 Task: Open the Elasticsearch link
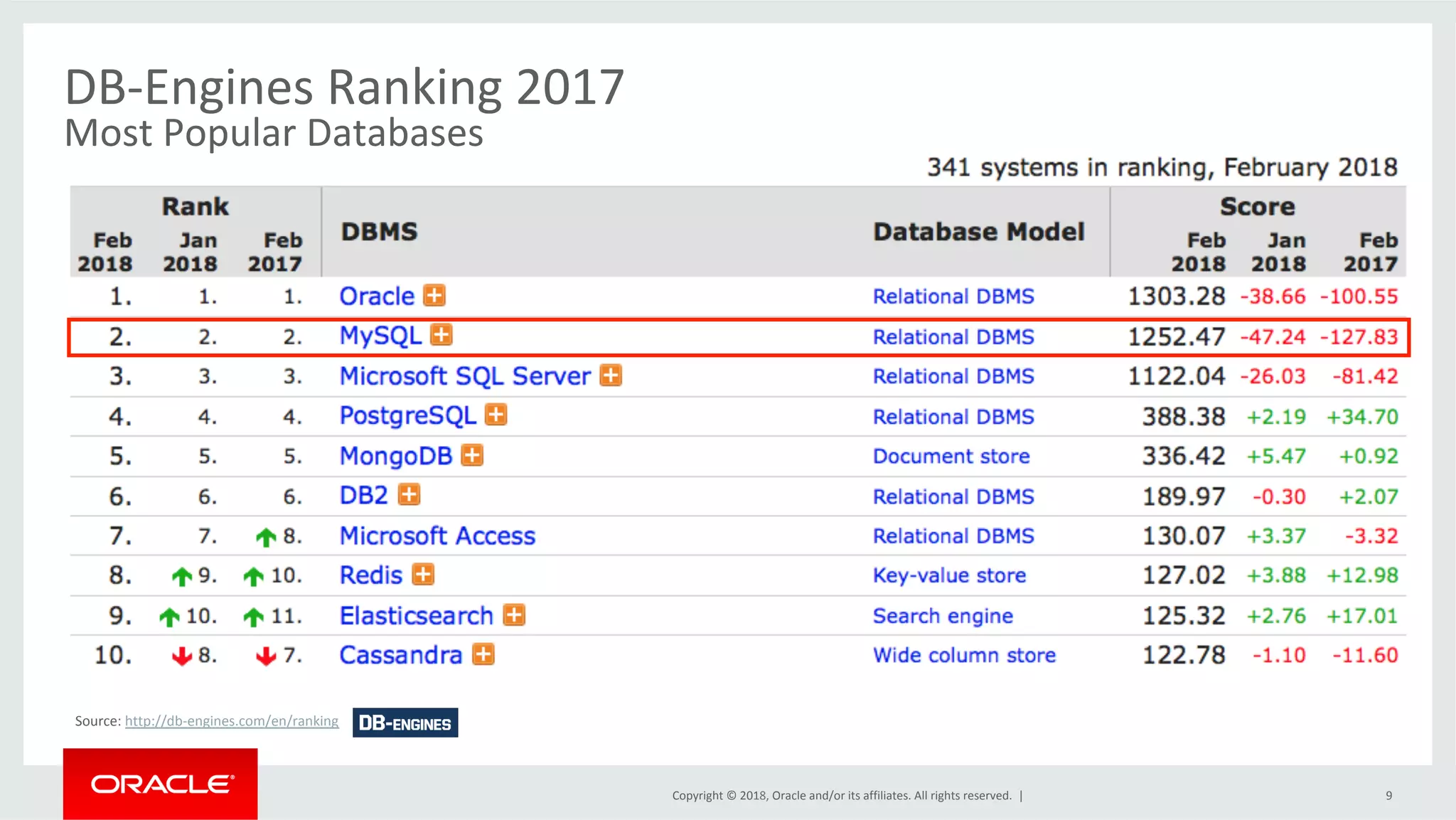[417, 615]
